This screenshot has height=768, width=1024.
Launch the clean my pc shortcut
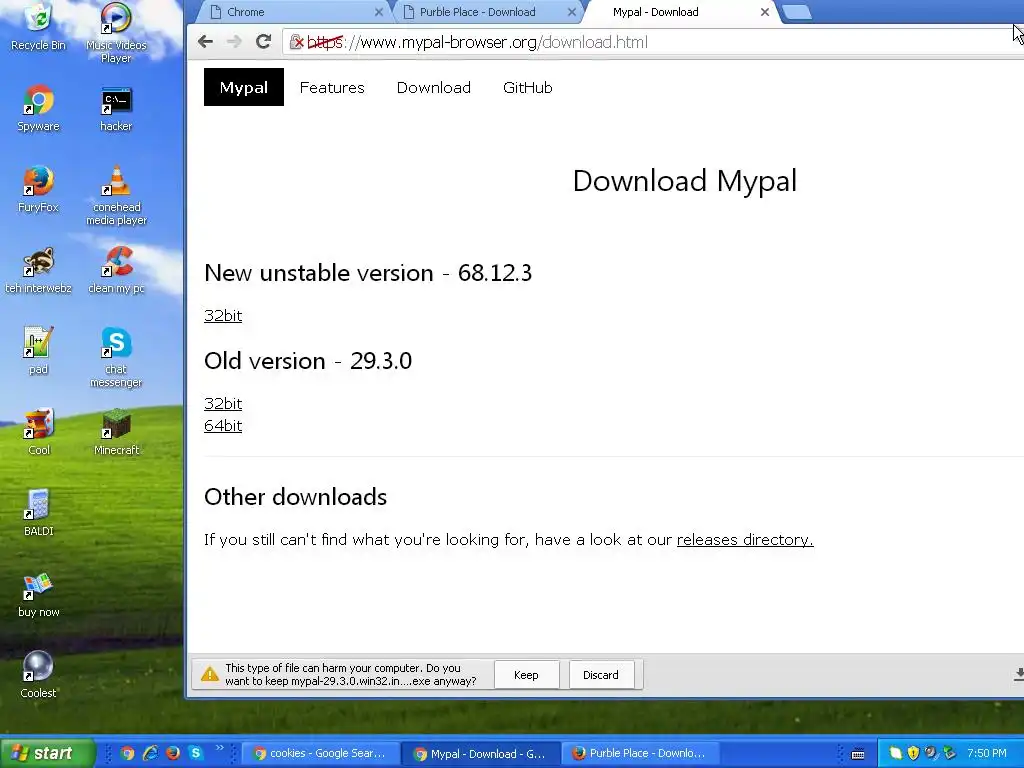[116, 270]
